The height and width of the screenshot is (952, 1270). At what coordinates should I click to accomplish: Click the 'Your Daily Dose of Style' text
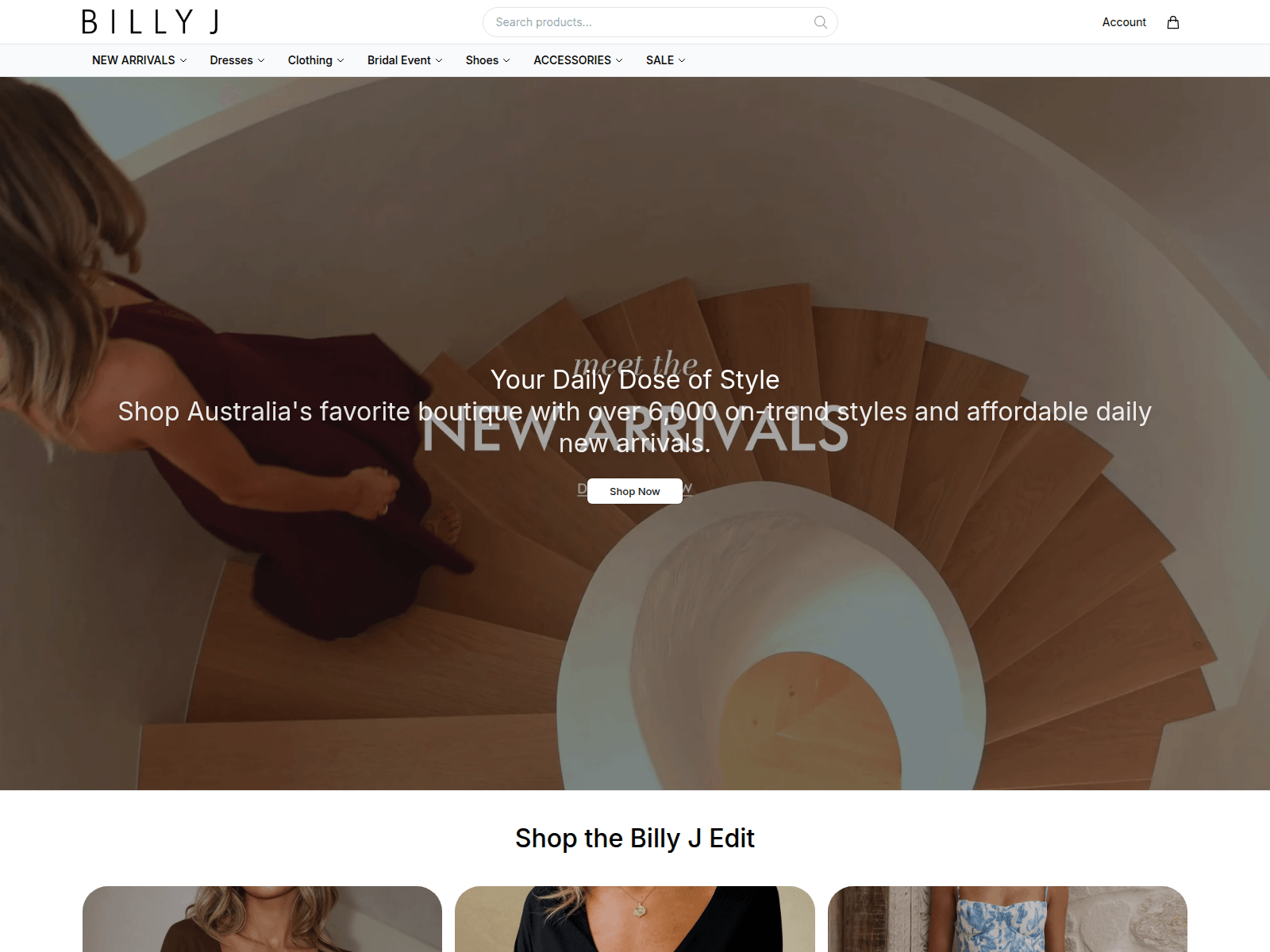pos(635,380)
